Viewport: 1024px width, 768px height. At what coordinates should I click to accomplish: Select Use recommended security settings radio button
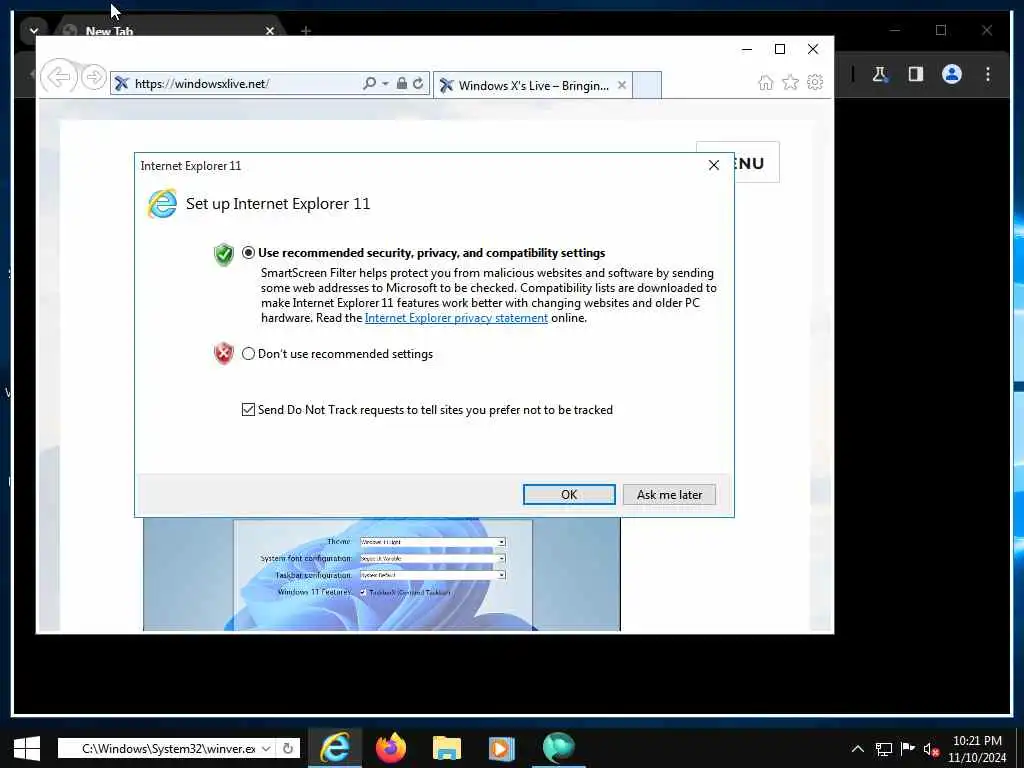tap(248, 253)
